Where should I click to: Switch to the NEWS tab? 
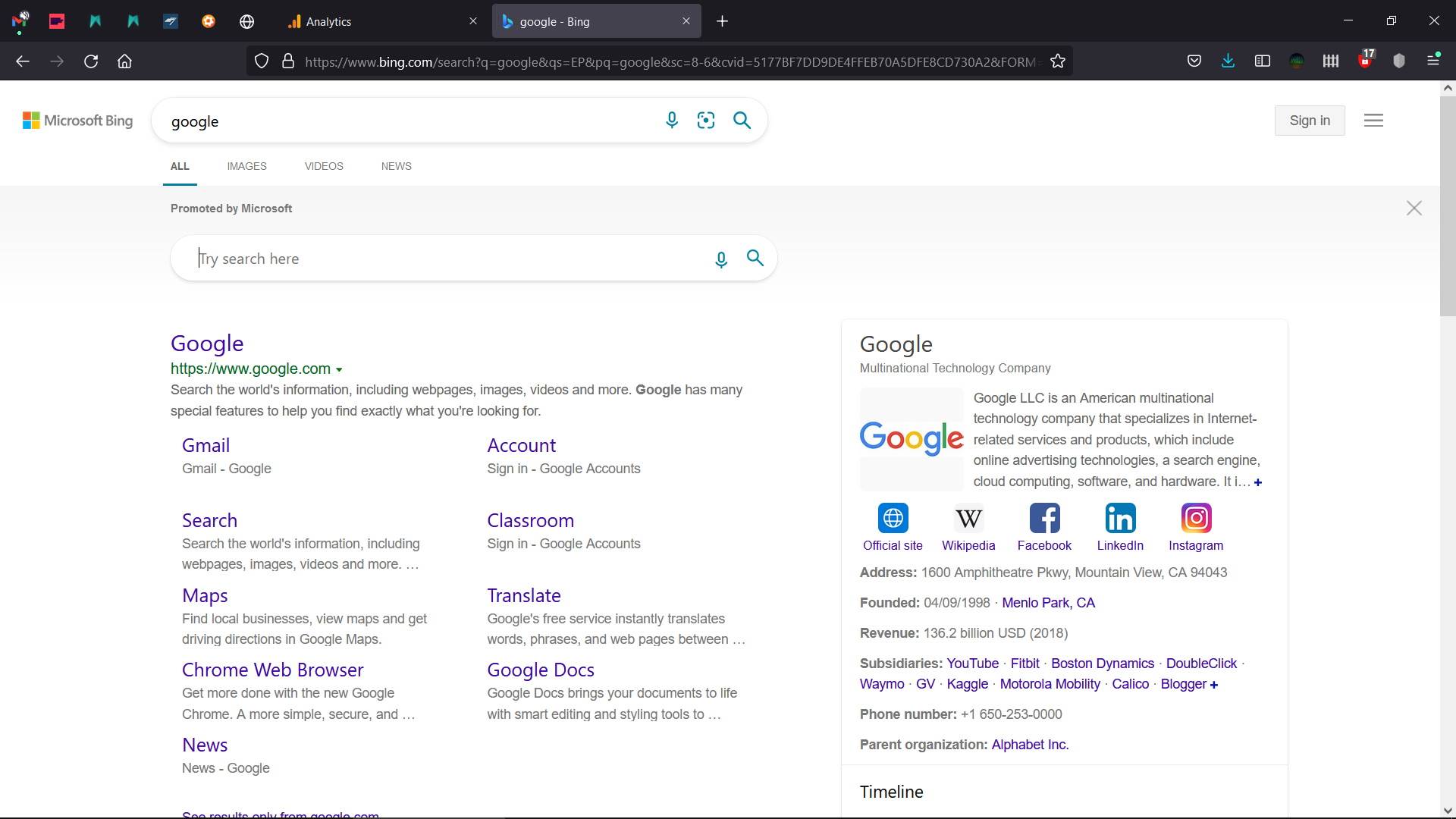point(396,166)
